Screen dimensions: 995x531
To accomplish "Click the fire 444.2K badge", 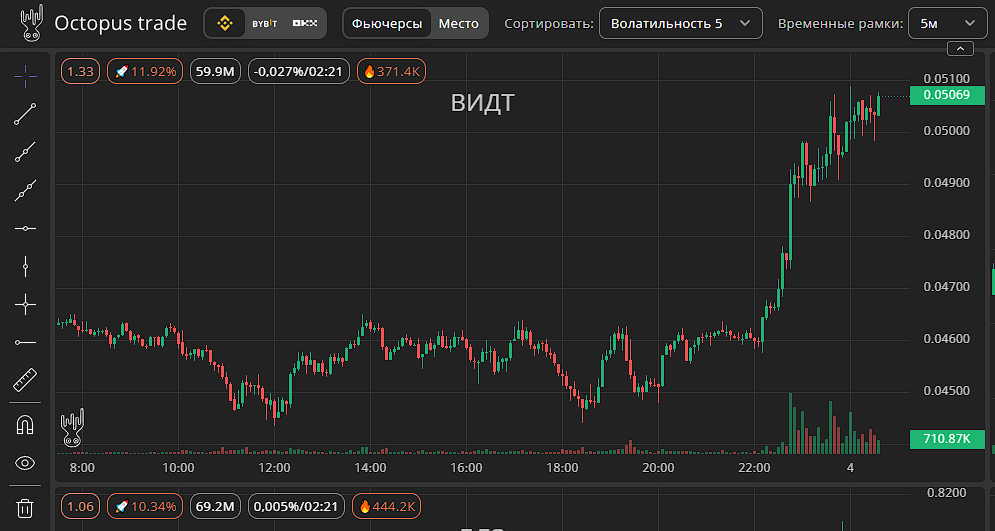I will tap(386, 506).
